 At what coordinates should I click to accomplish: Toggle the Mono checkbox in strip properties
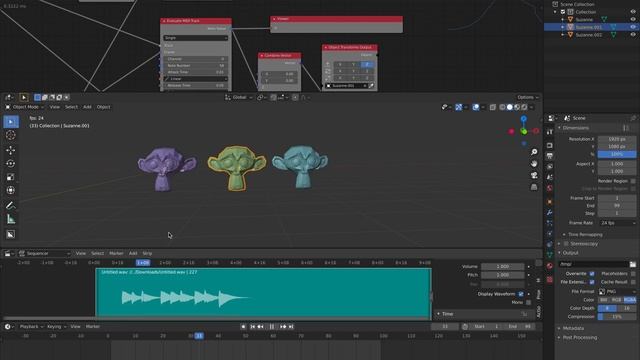tap(529, 302)
